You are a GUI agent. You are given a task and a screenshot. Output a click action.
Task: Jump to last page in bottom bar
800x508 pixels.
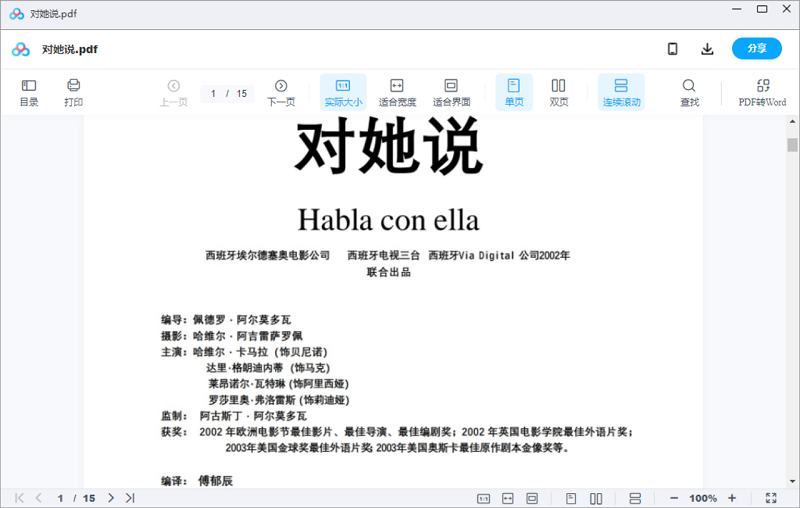point(130,498)
